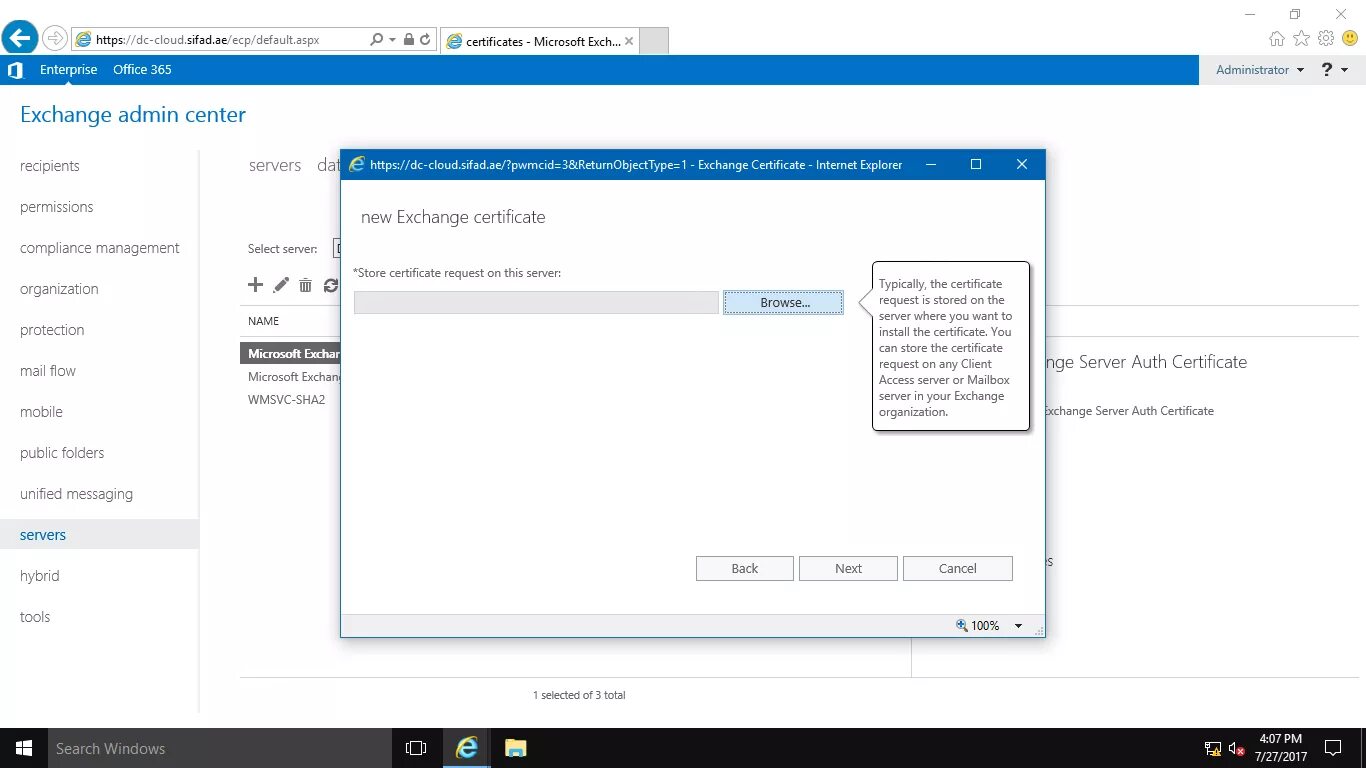Click the delete trash icon

306,285
